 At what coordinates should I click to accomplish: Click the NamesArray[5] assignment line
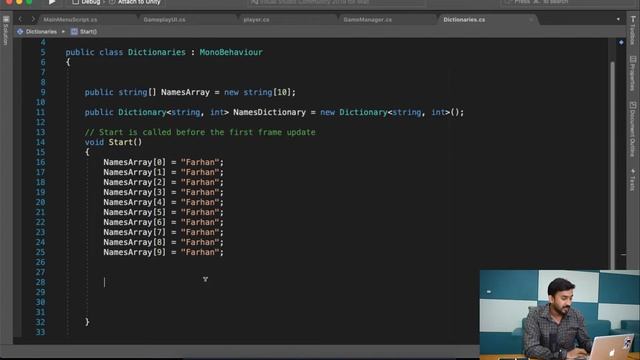(163, 212)
